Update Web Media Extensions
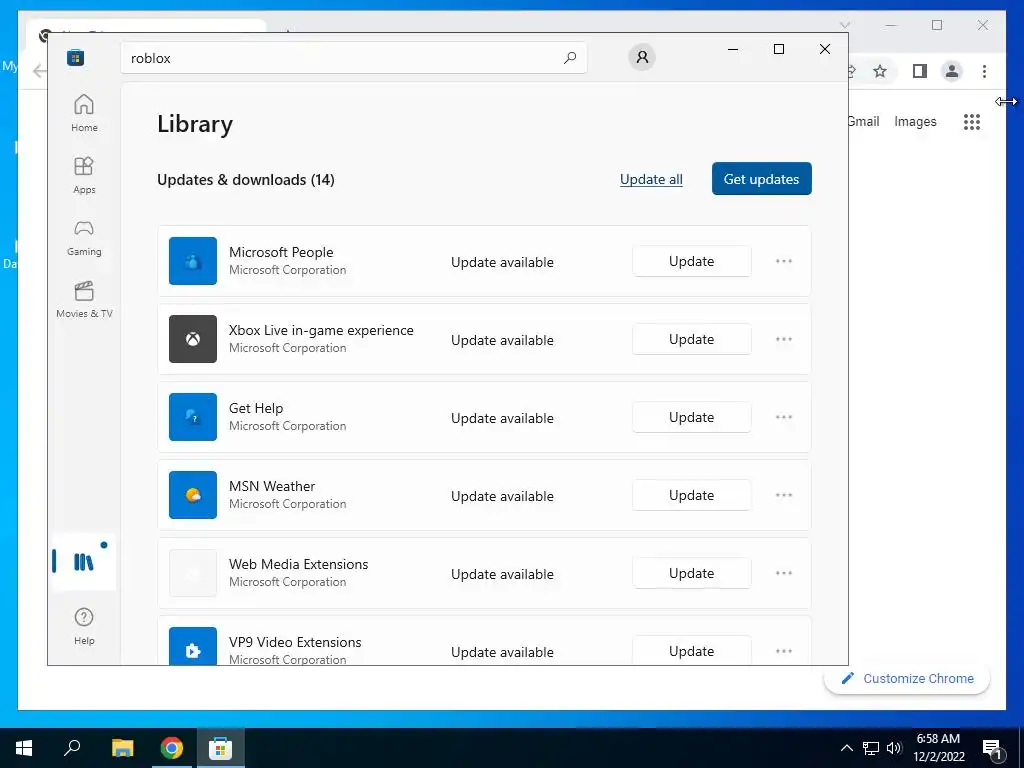1024x768 pixels. [x=692, y=573]
